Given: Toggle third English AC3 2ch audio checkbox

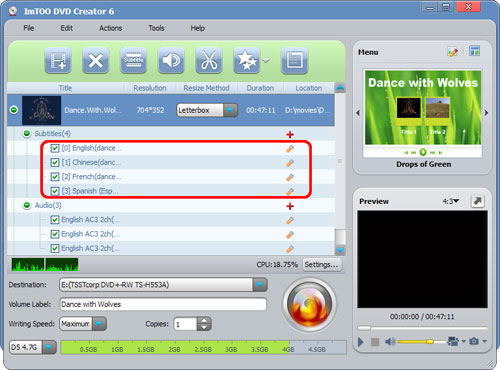Looking at the screenshot, I should [x=55, y=248].
